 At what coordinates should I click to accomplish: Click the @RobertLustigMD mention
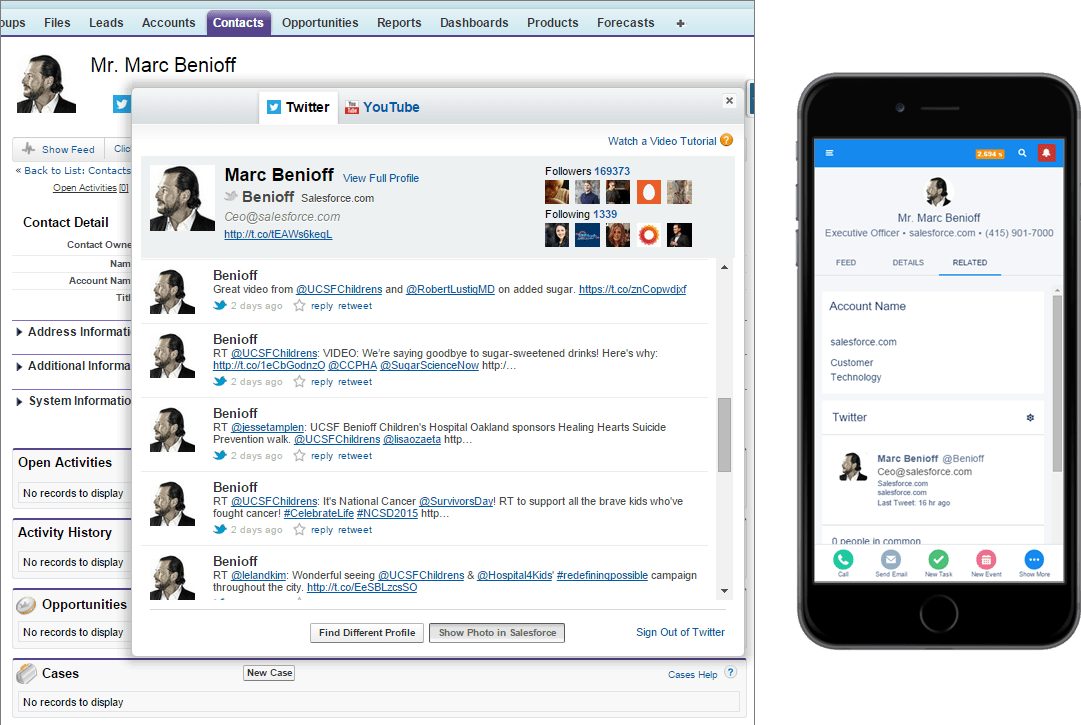450,289
